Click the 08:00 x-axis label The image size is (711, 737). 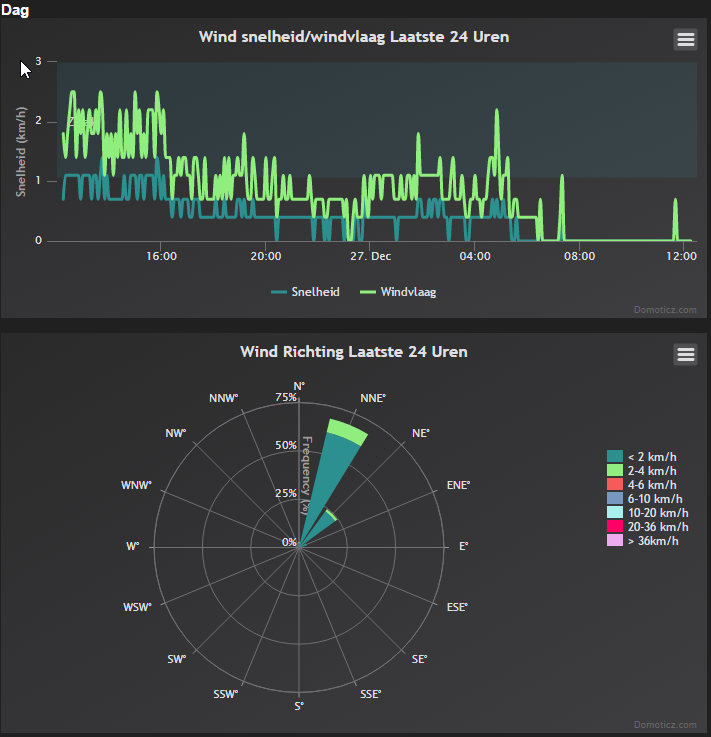click(x=579, y=256)
